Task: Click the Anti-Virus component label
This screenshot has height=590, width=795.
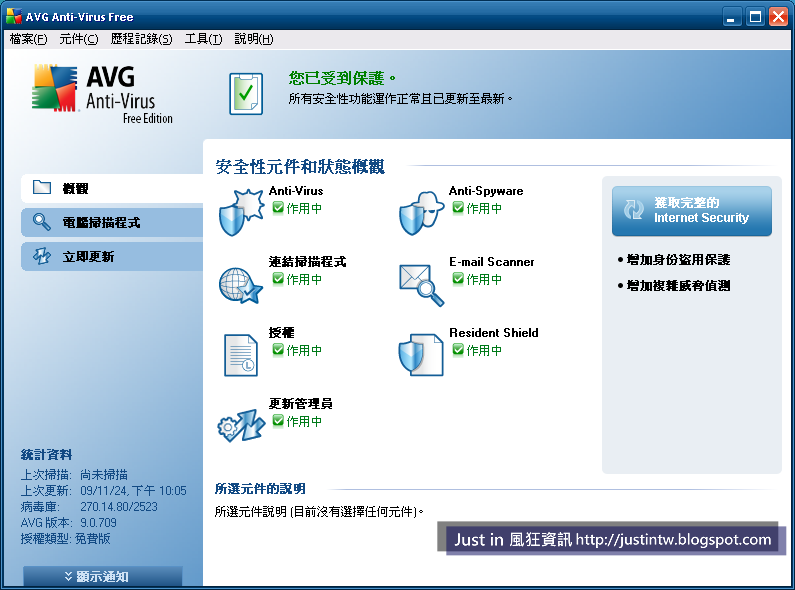Action: 296,191
